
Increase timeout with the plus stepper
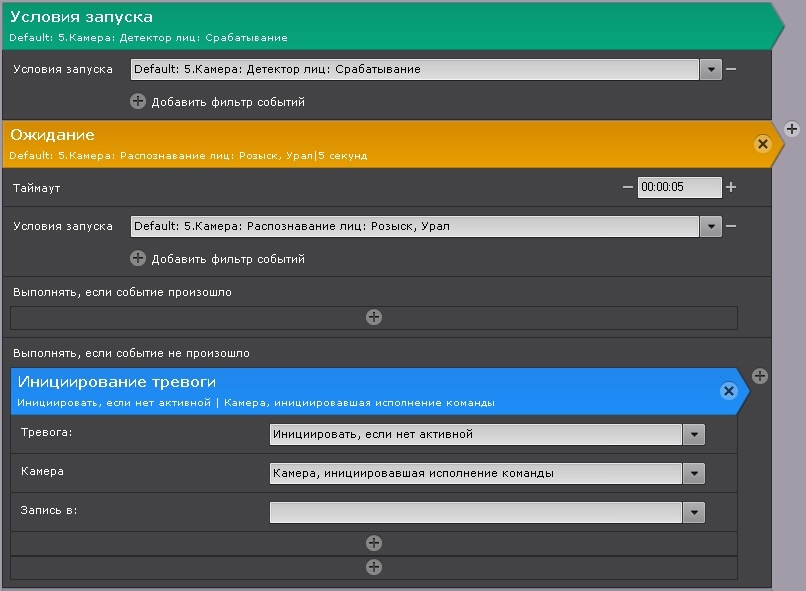731,187
